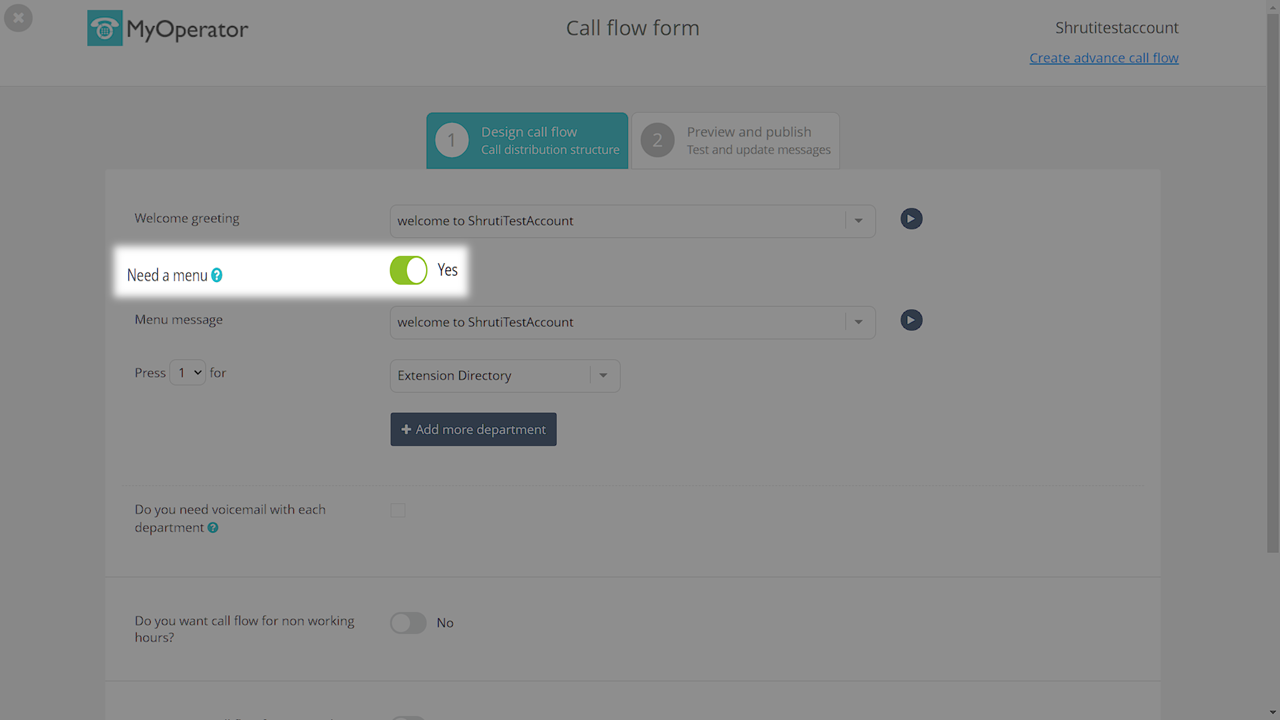Play the menu message audio
This screenshot has height=720, width=1280.
tap(911, 320)
